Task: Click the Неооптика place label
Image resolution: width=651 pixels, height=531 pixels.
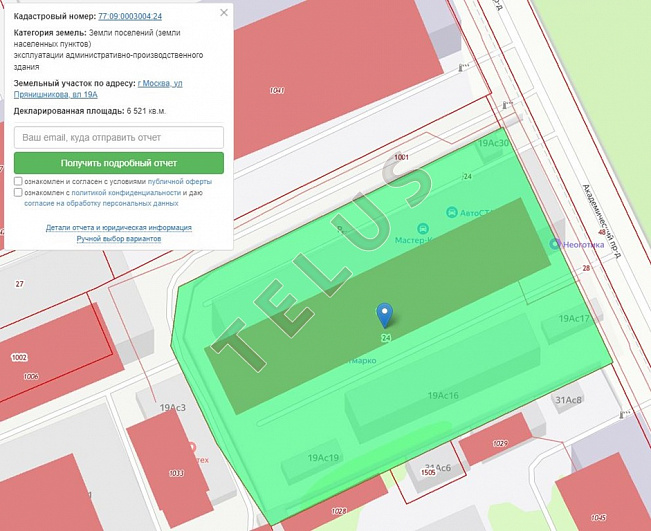Action: coord(583,245)
